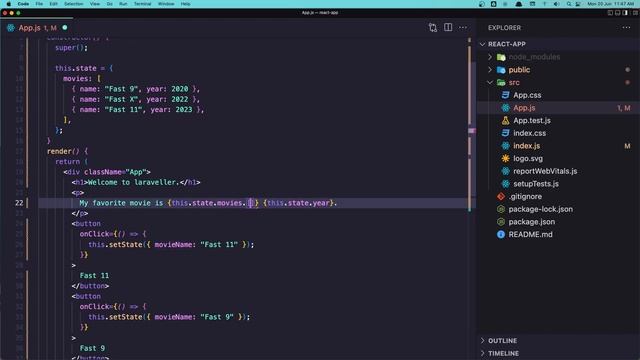Screen dimensions: 640x360
Task: Click the CSS icon beside App.css
Action: [505, 95]
